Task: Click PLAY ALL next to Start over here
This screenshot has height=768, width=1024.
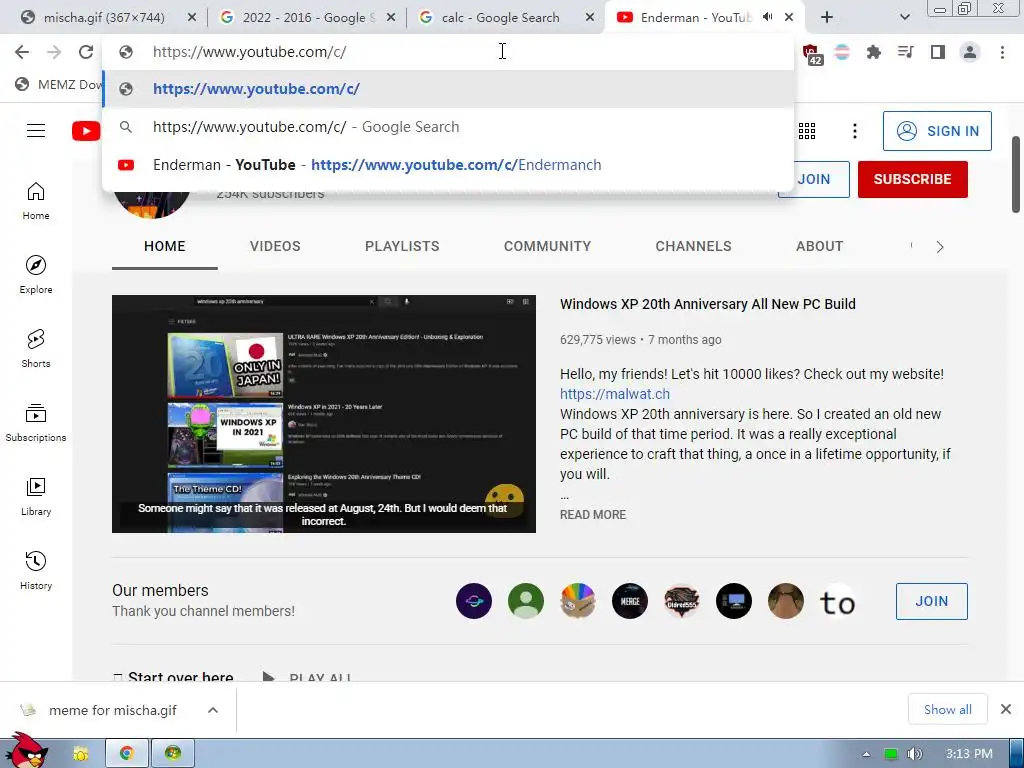Action: point(307,677)
